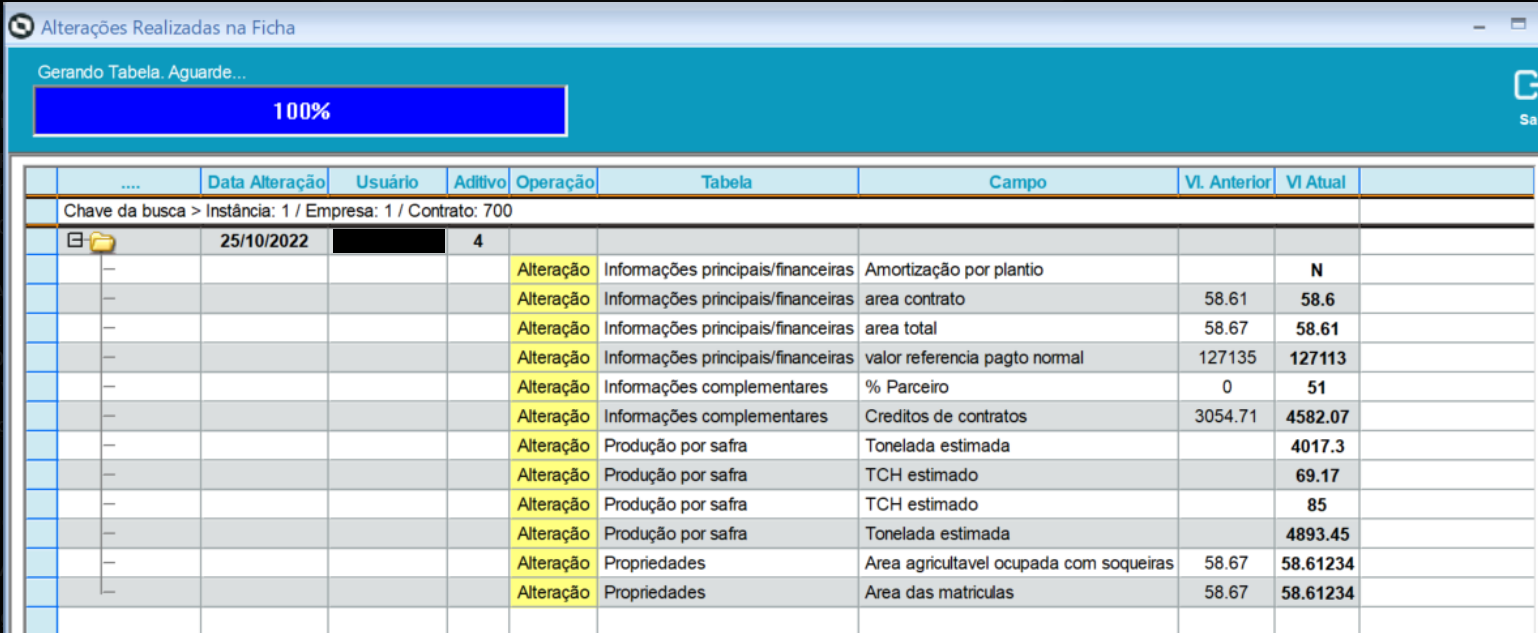The height and width of the screenshot is (633, 1538).
Task: Collapse the 25/10/2022 tree node
Action: point(73,241)
